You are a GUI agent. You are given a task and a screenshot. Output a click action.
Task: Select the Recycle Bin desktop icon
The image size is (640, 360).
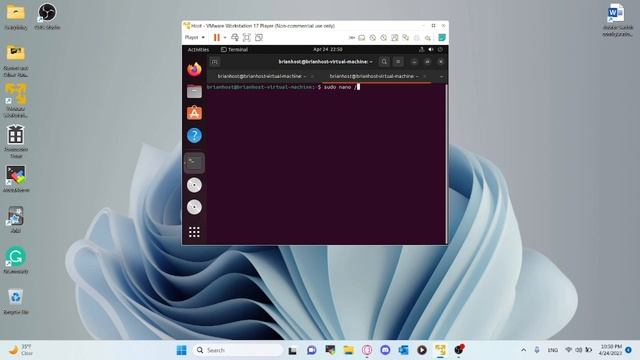16,302
